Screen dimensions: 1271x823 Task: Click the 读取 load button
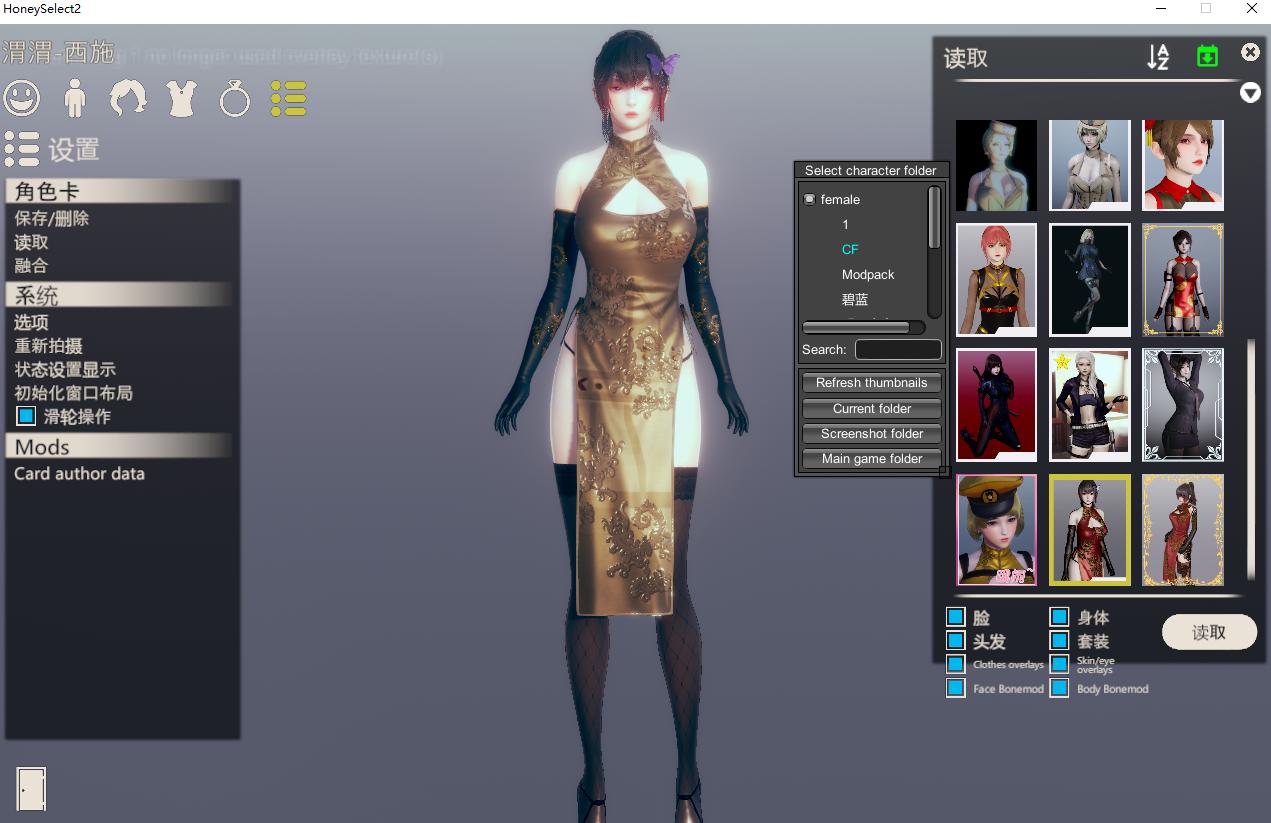click(1209, 632)
